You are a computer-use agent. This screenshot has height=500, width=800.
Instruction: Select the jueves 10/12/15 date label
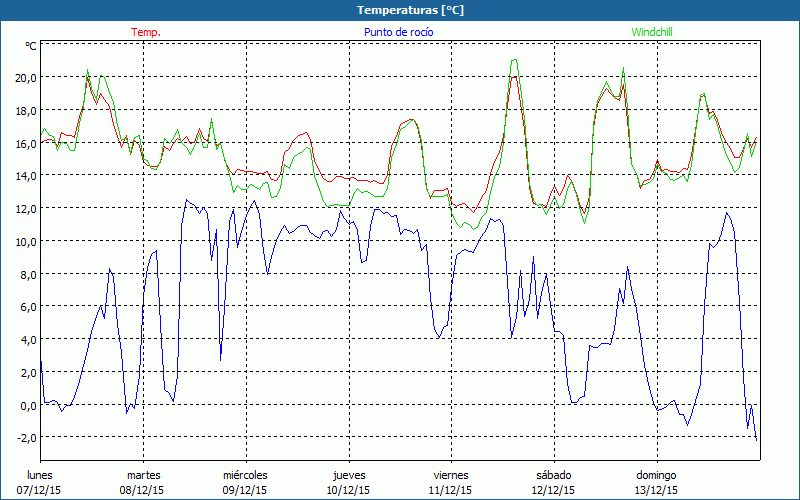(349, 482)
